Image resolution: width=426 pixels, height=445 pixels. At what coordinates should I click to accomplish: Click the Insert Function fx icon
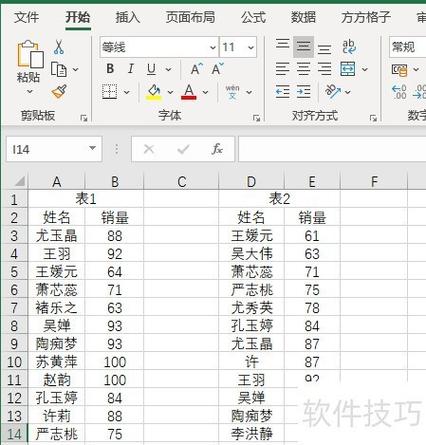tap(217, 149)
